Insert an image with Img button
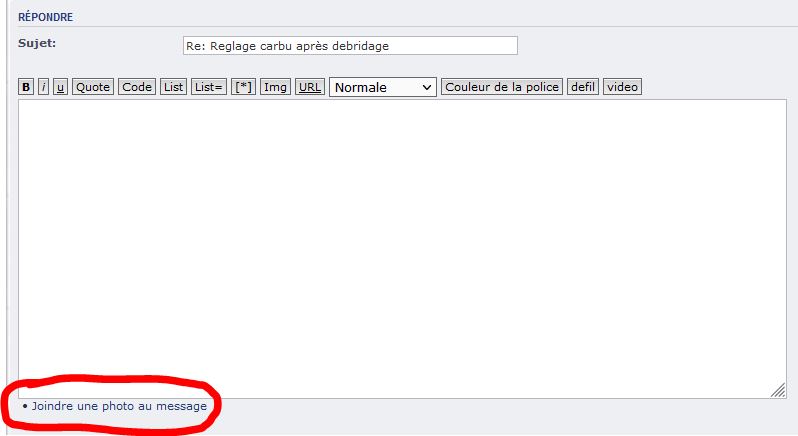 coord(275,87)
